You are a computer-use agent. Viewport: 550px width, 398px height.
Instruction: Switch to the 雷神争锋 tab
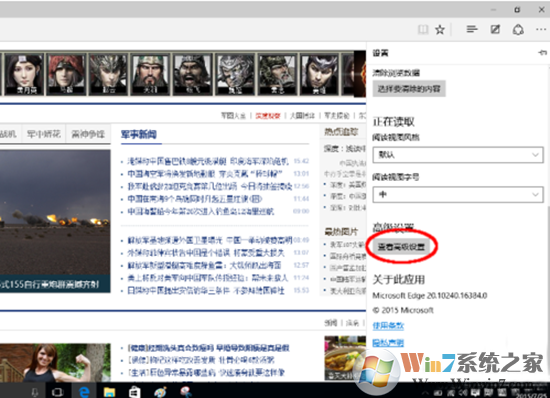pos(88,134)
